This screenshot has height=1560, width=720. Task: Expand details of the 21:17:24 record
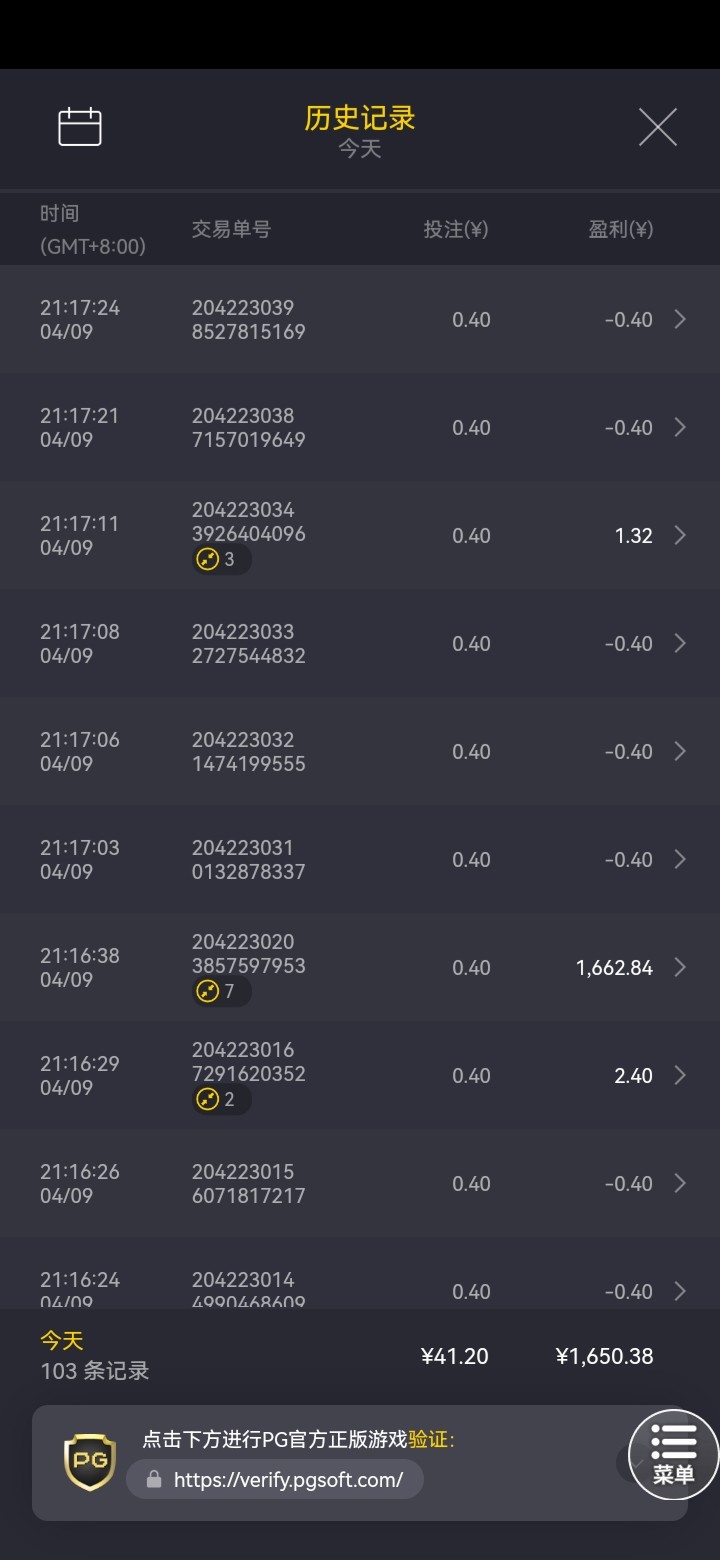pos(680,319)
